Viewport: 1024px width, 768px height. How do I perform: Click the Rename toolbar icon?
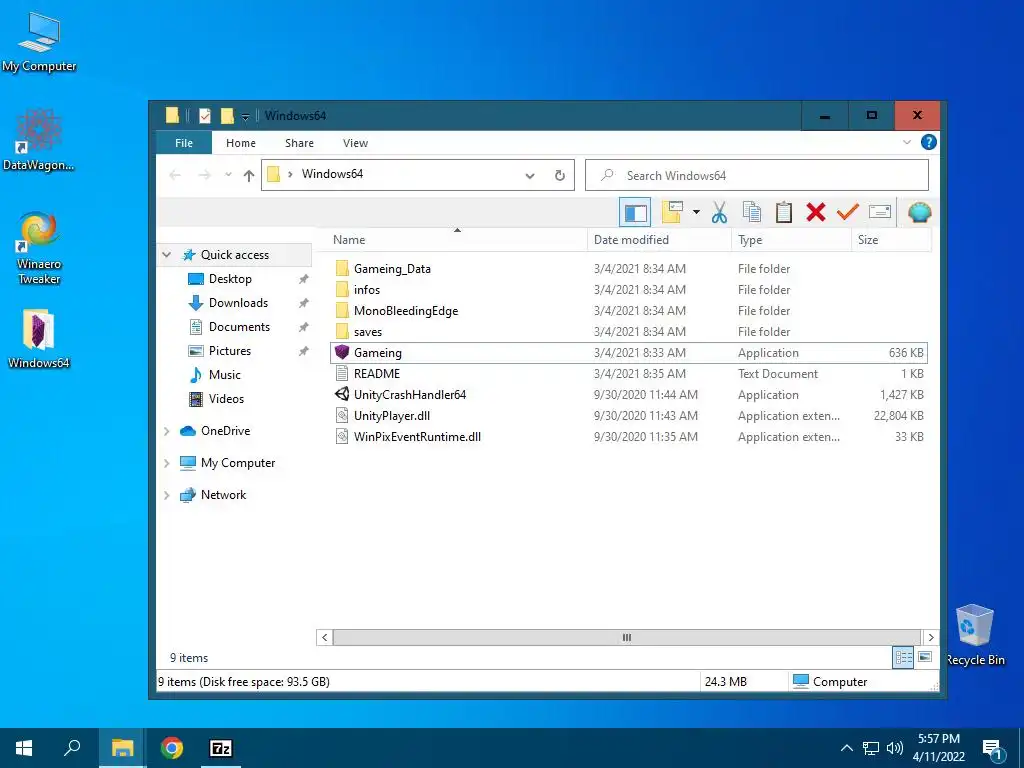[880, 212]
